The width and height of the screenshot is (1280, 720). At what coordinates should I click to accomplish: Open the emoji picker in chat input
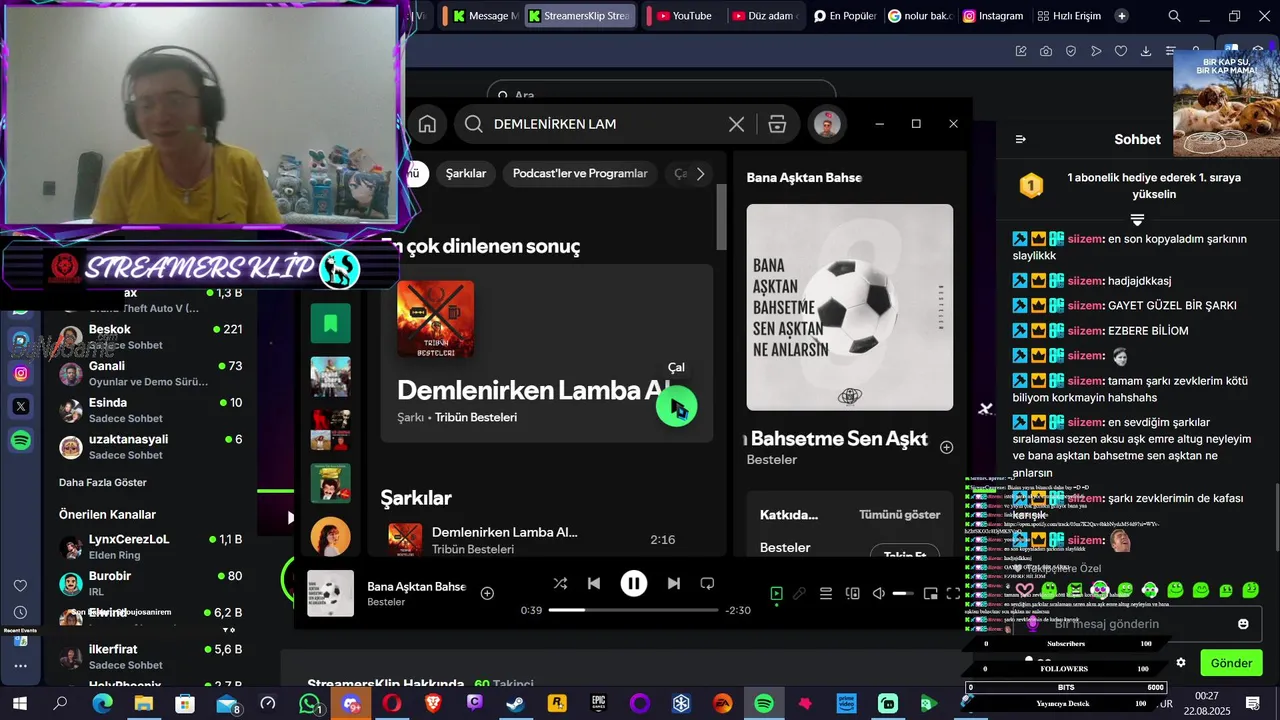[x=1243, y=624]
